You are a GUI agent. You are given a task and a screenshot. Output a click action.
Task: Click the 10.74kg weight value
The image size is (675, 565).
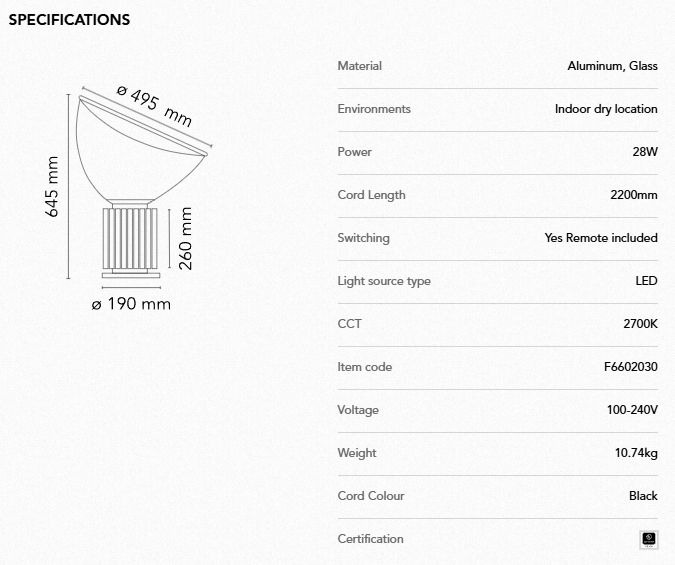click(636, 453)
